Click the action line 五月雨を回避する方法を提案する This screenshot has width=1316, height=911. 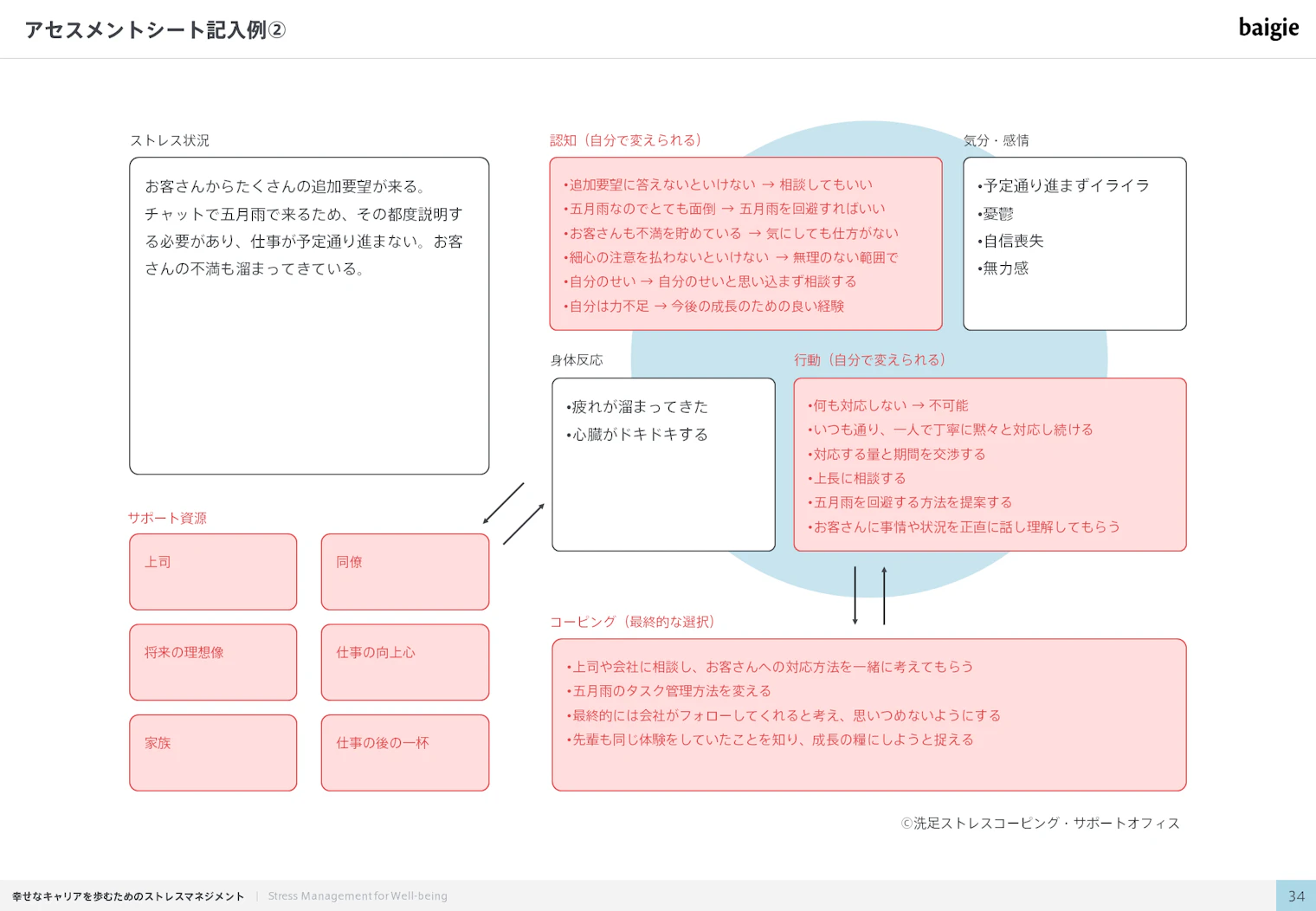tap(909, 502)
